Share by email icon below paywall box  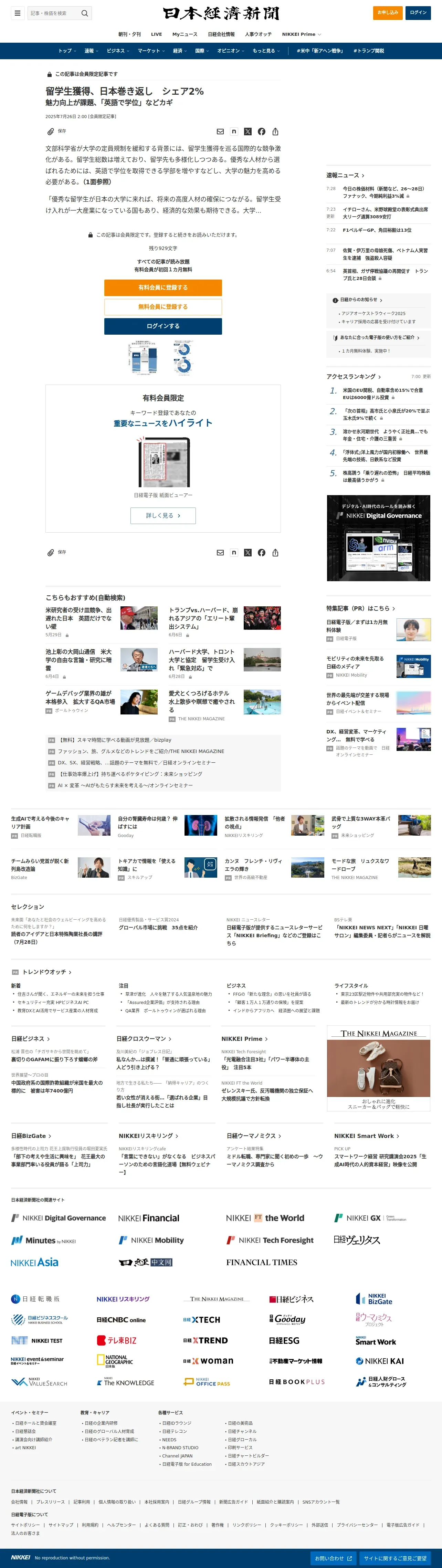(x=220, y=553)
